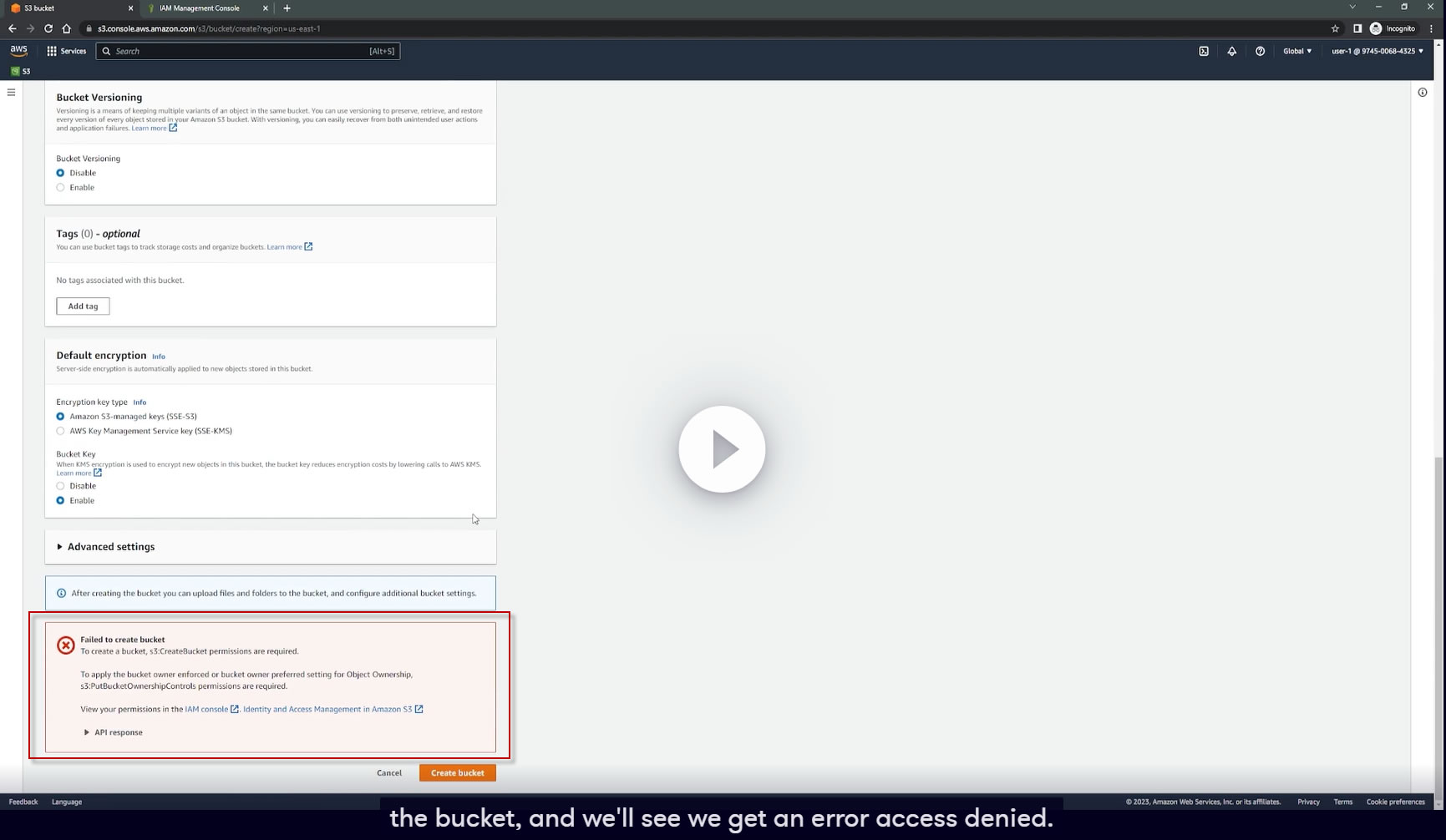Open the Services grid menu

coord(52,51)
